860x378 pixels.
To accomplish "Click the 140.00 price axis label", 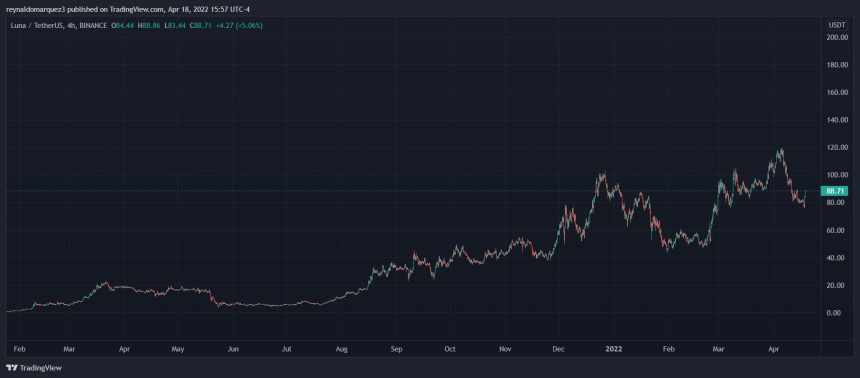I will point(837,120).
